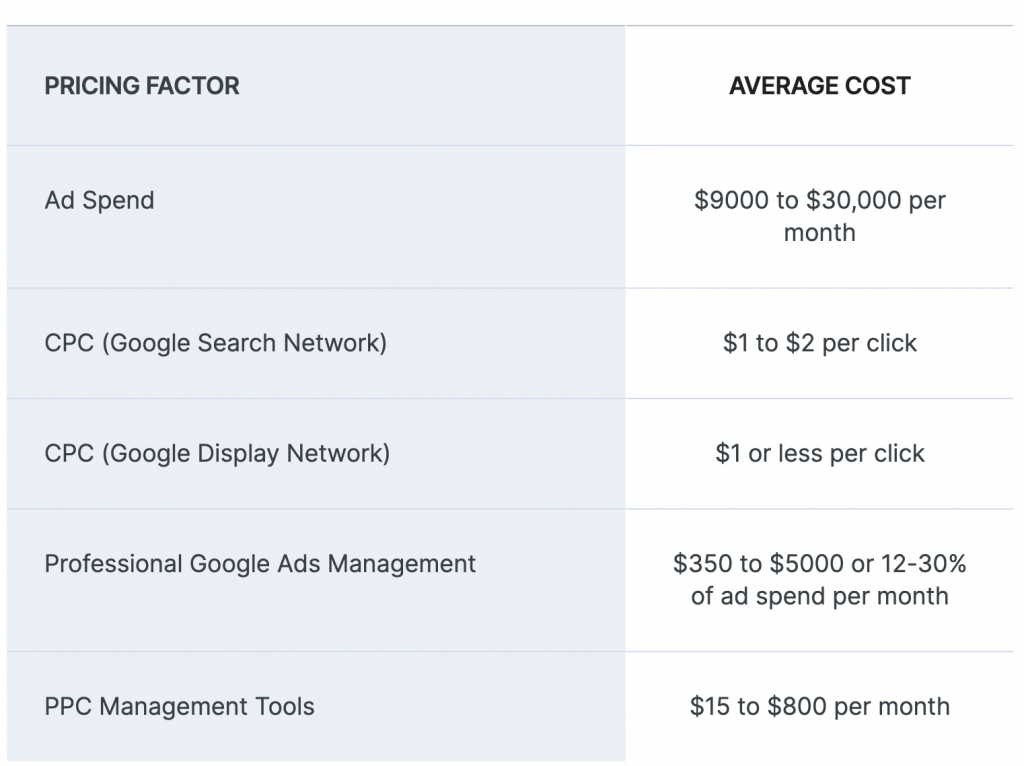The height and width of the screenshot is (766, 1024).
Task: Click the "$1 to $2 per click" cell
Action: click(819, 343)
